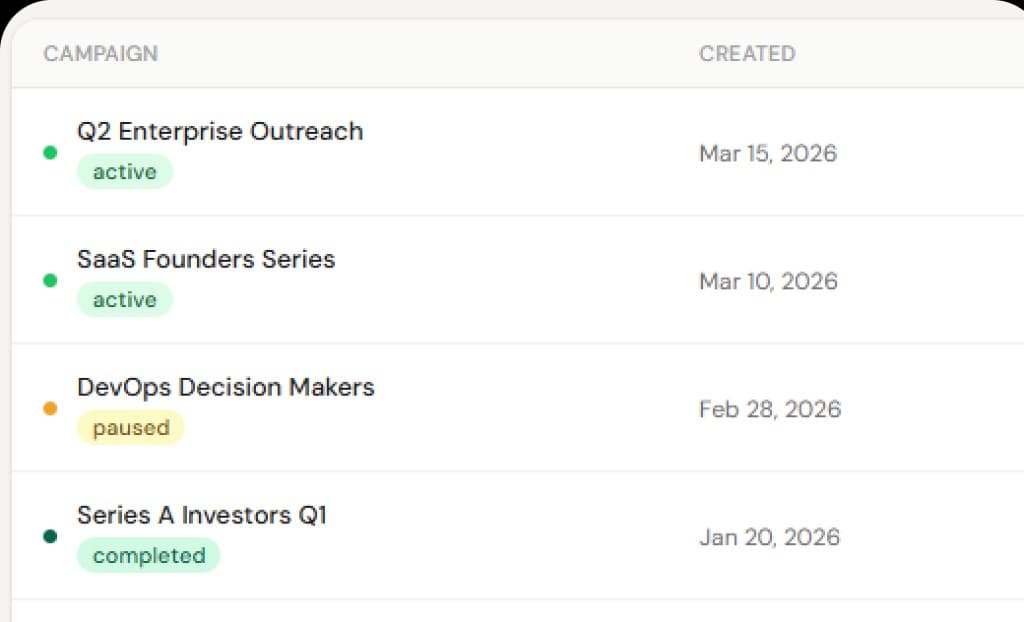Sort by CREATED column header
The height and width of the screenshot is (622, 1024).
coord(747,54)
